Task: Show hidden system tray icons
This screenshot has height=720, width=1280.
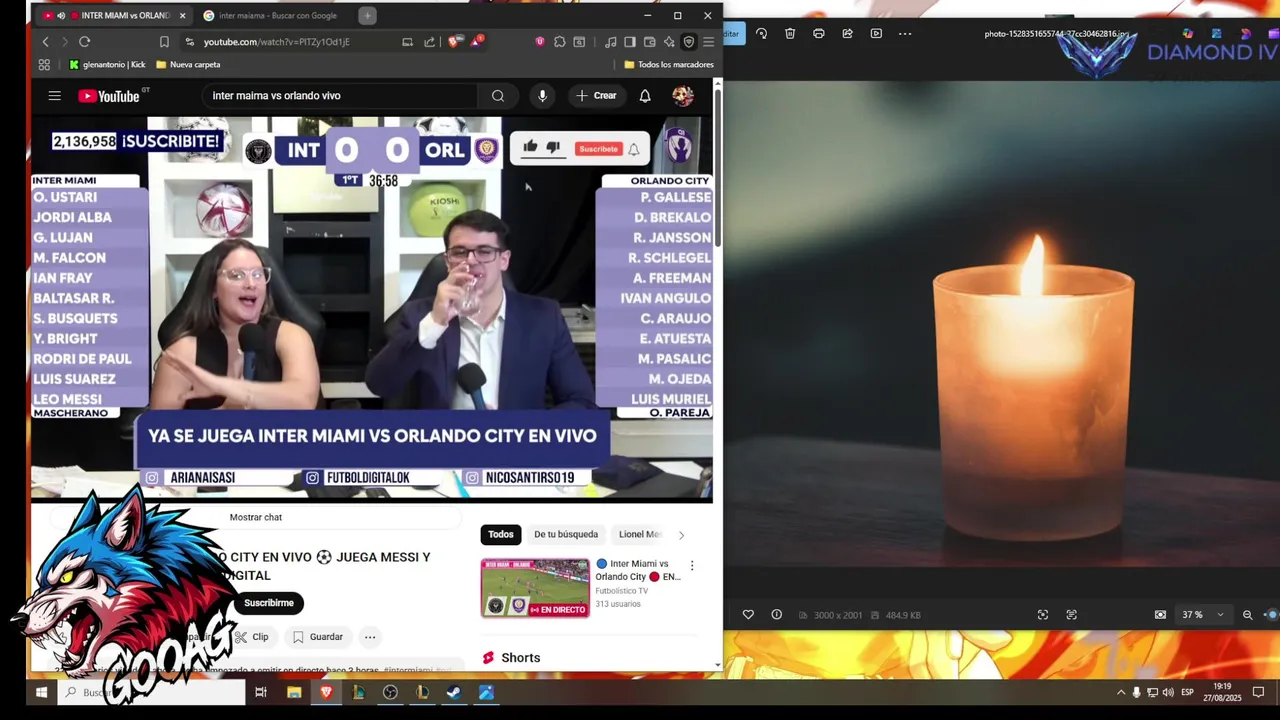Action: [1120, 692]
